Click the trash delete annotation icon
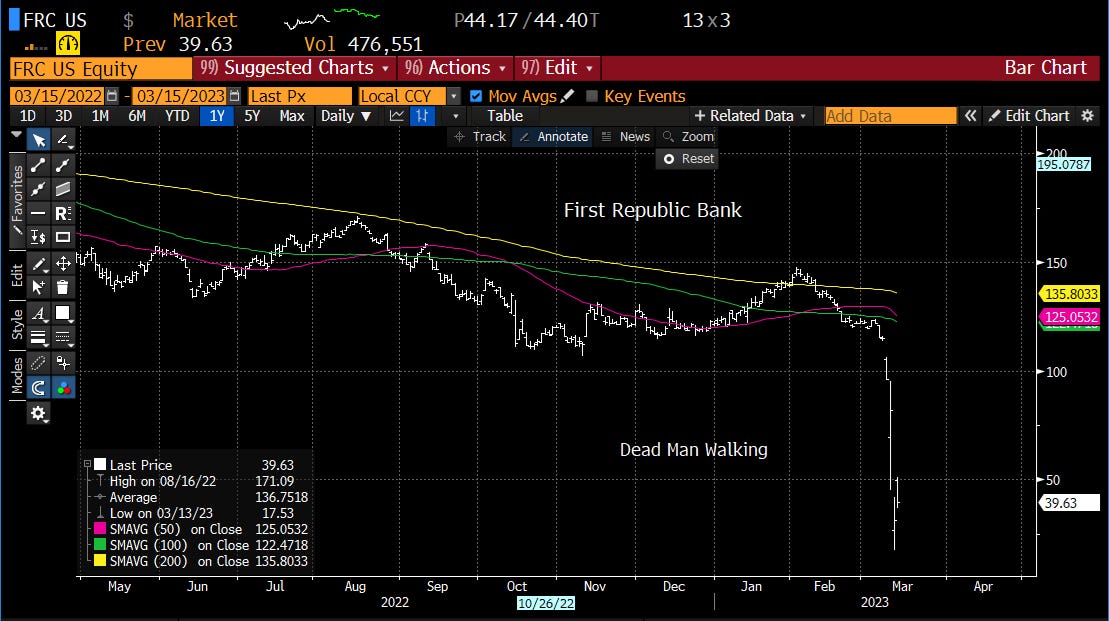The width and height of the screenshot is (1109, 621). point(64,287)
